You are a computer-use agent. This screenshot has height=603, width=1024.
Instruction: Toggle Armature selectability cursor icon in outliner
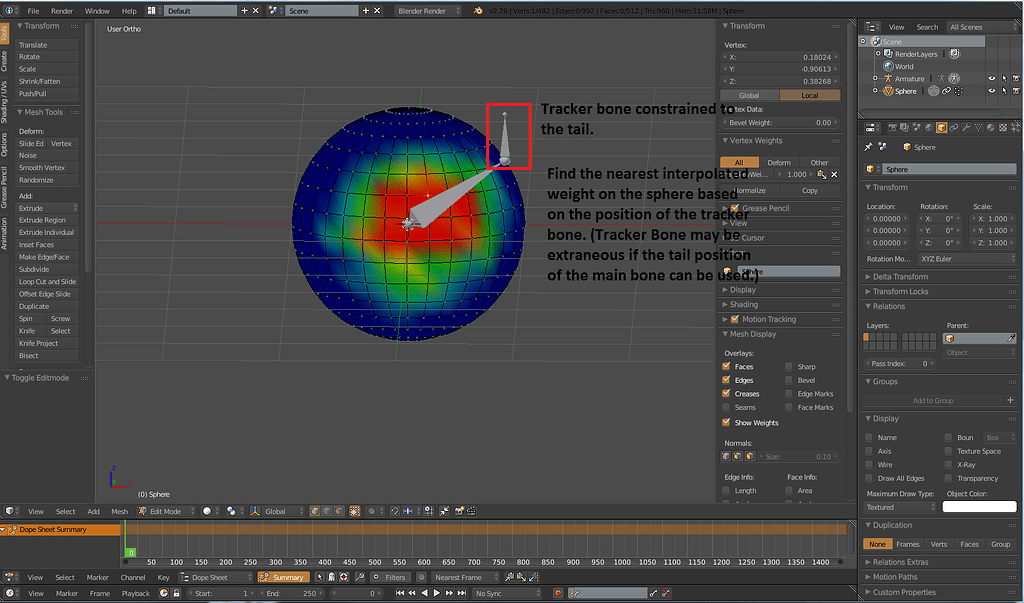pyautogui.click(x=1004, y=78)
